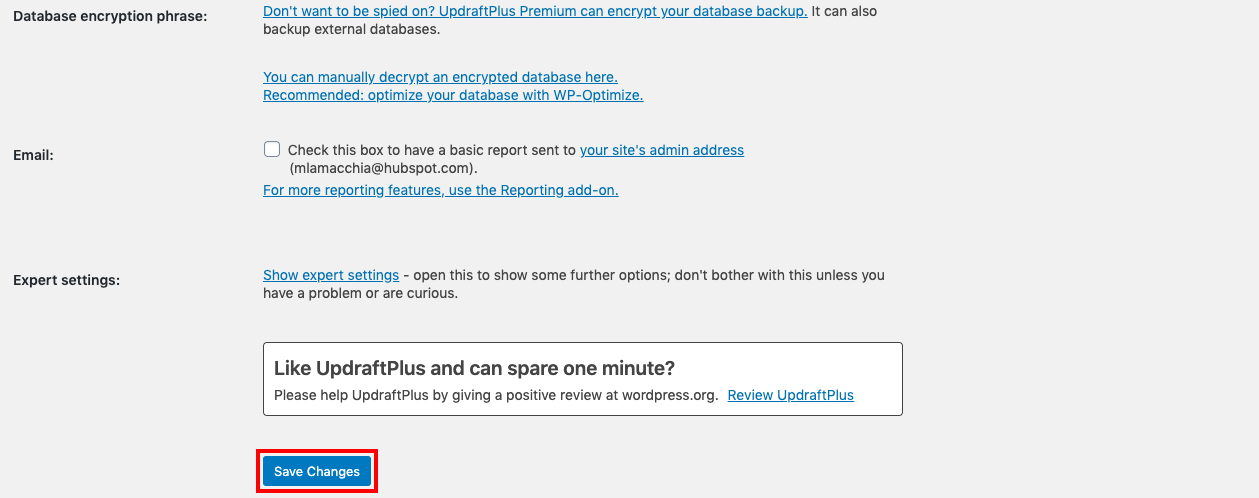Open the Review UpdraftPlus link

tap(790, 395)
